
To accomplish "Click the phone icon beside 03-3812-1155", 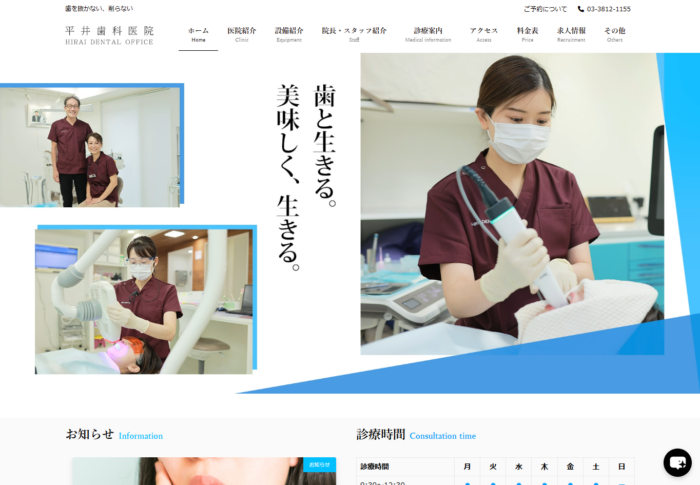I will (x=581, y=9).
